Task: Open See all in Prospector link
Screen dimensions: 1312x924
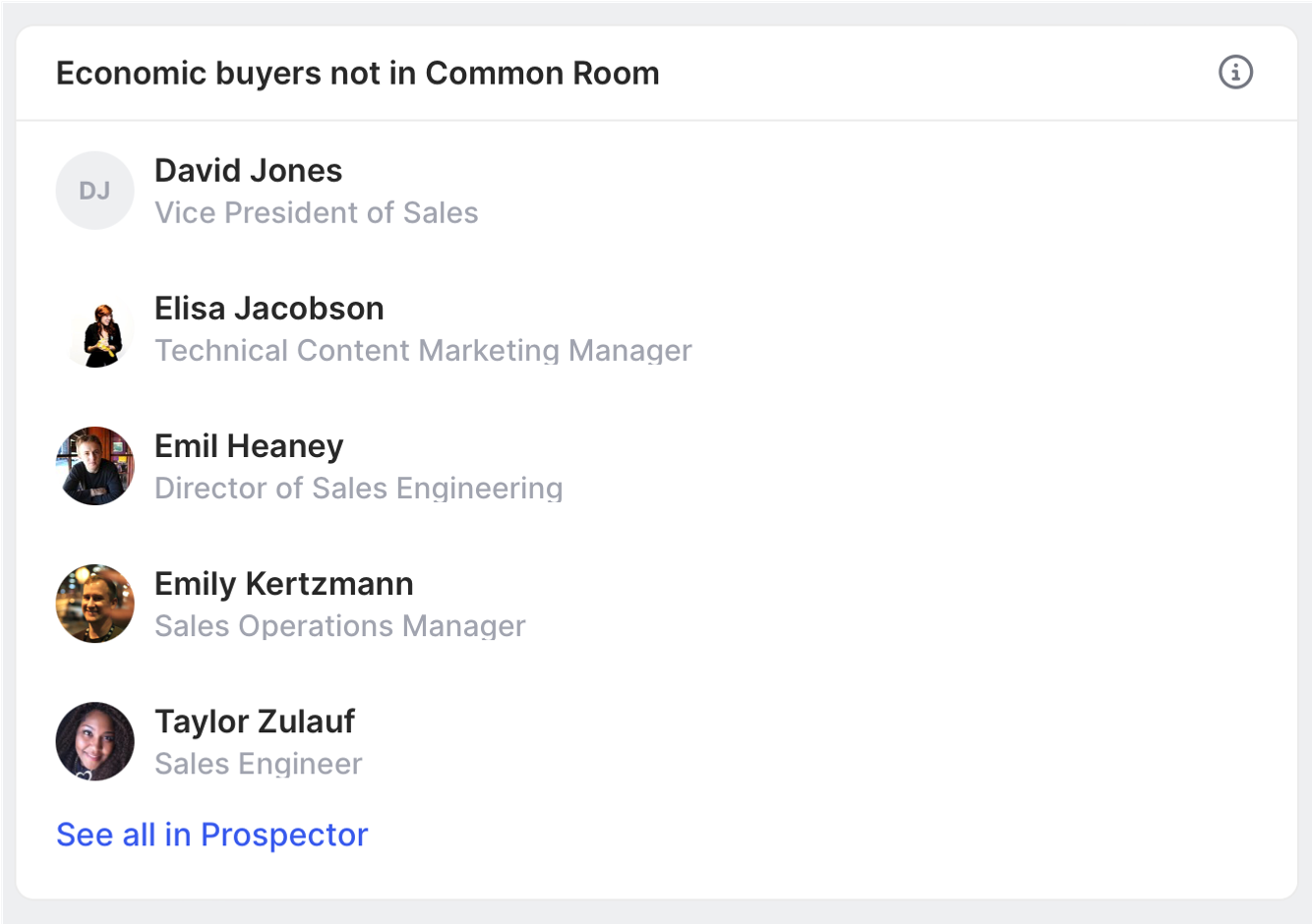Action: pyautogui.click(x=211, y=835)
